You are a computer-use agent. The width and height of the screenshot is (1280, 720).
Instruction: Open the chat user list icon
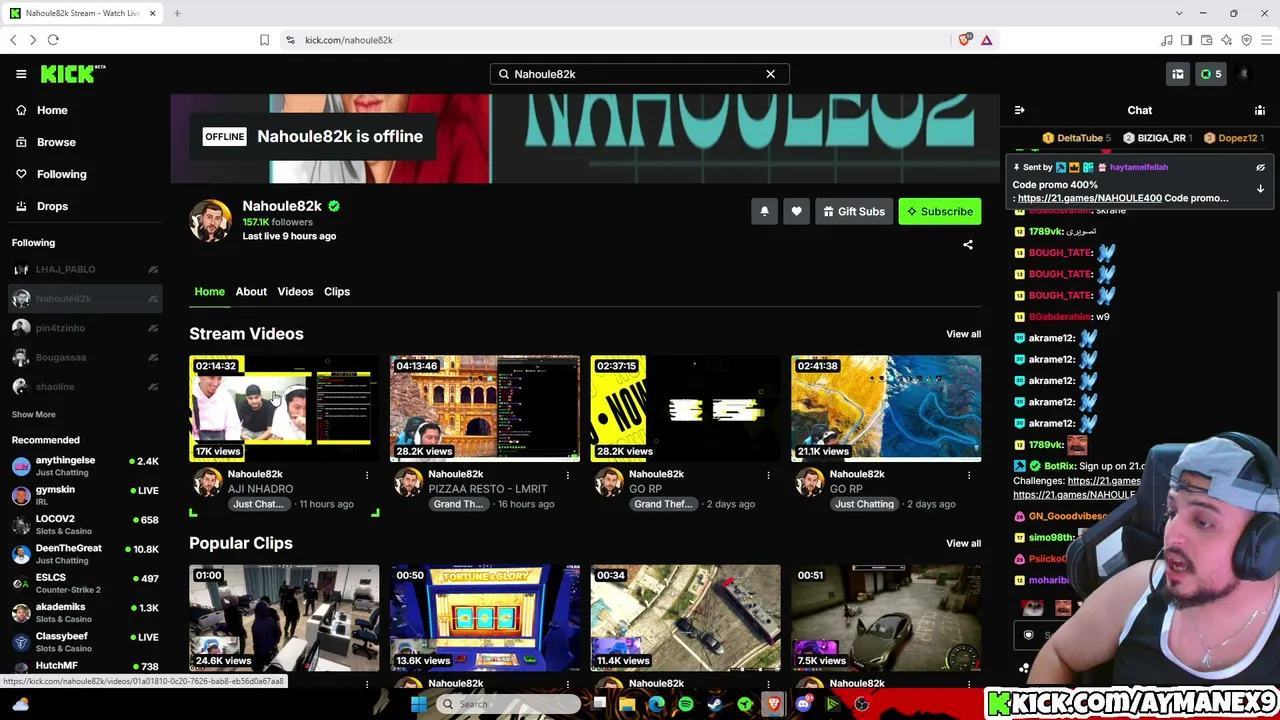point(1260,110)
